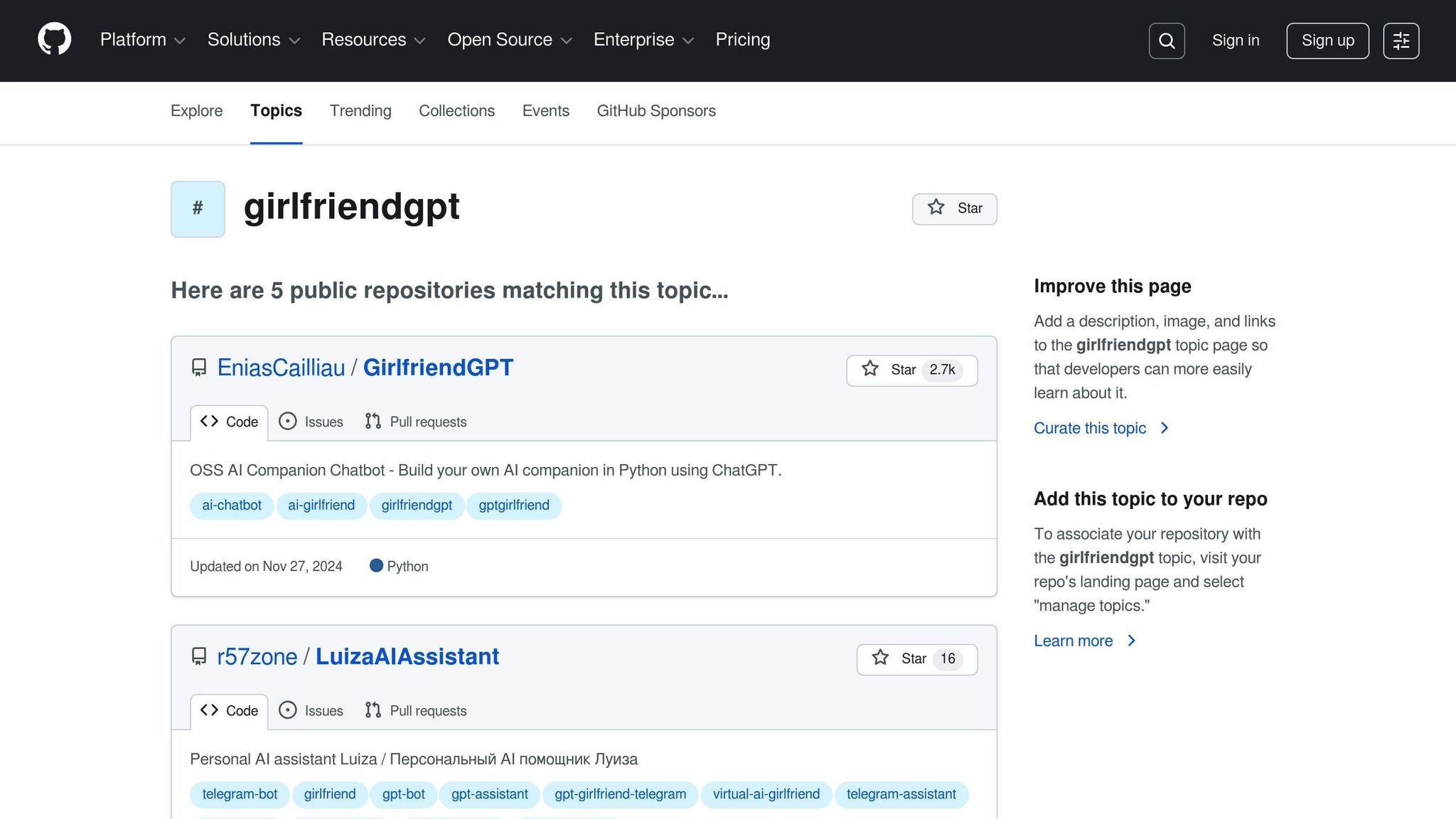Click the blue Python language dot

pyautogui.click(x=376, y=566)
